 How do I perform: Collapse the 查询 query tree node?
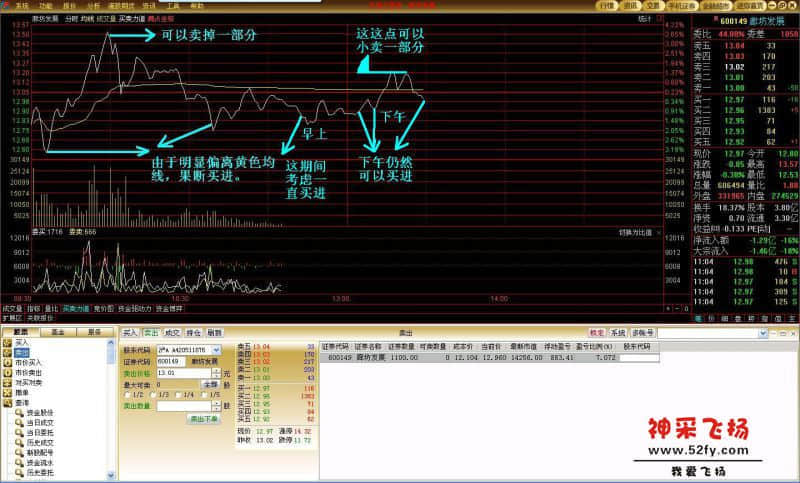6,402
